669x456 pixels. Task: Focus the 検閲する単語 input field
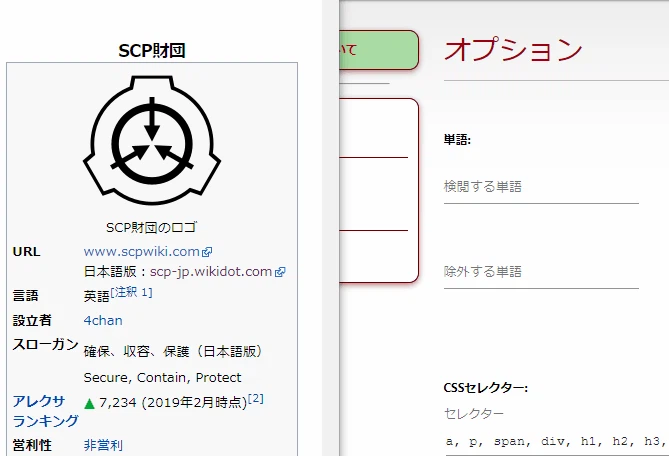[541, 187]
